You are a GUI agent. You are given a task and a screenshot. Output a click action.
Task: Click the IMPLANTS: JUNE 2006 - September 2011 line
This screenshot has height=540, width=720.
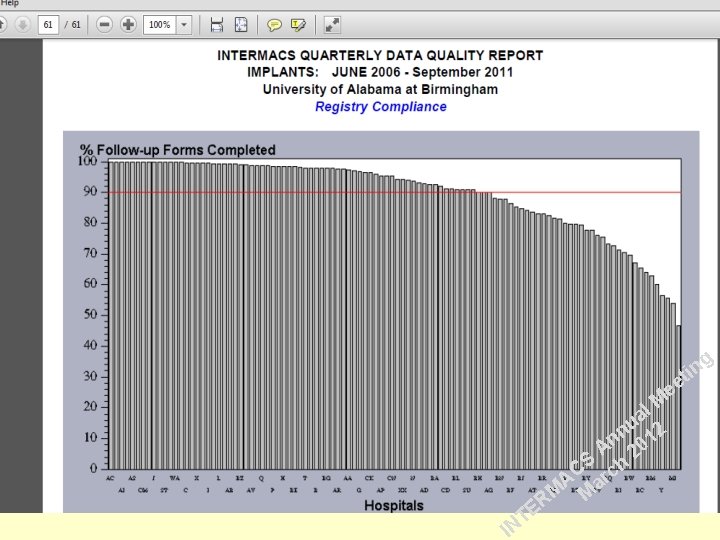[380, 73]
